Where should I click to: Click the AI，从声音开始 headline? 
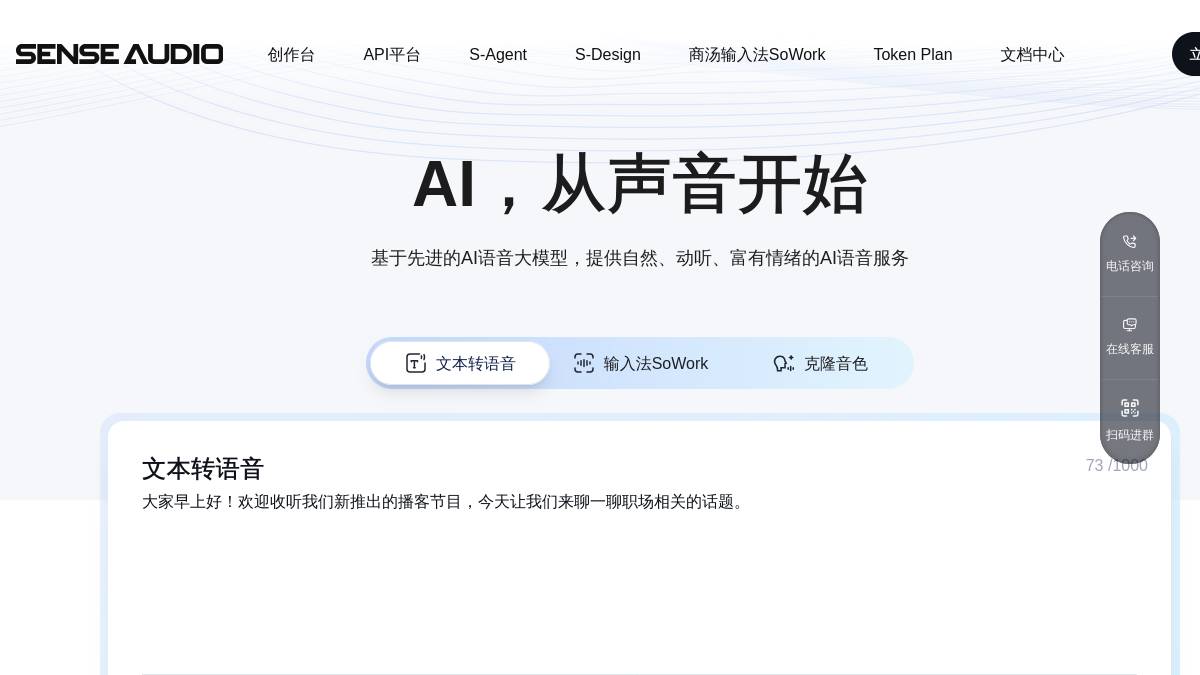(x=640, y=184)
